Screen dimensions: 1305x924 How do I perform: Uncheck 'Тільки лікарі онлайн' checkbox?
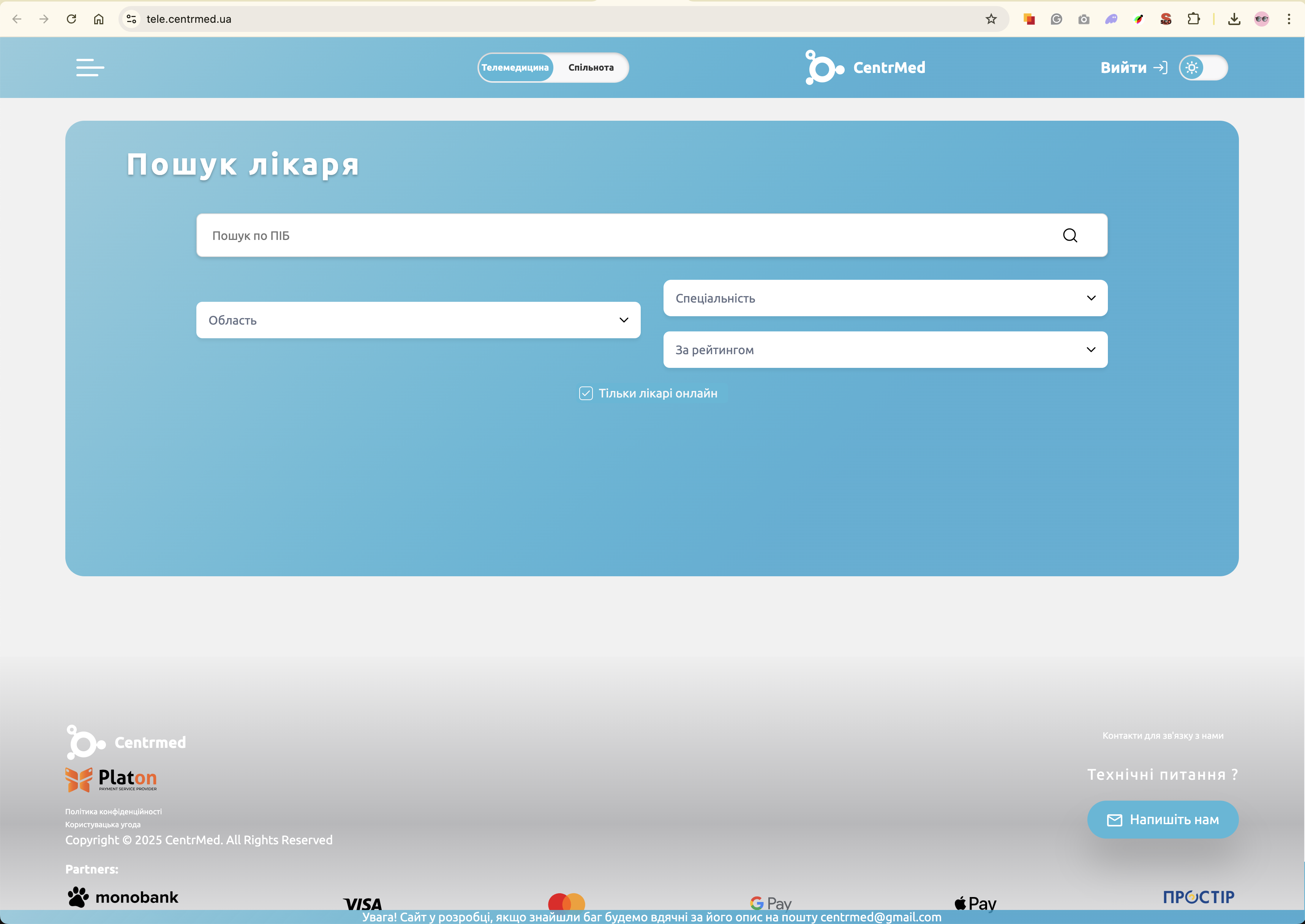pos(586,393)
